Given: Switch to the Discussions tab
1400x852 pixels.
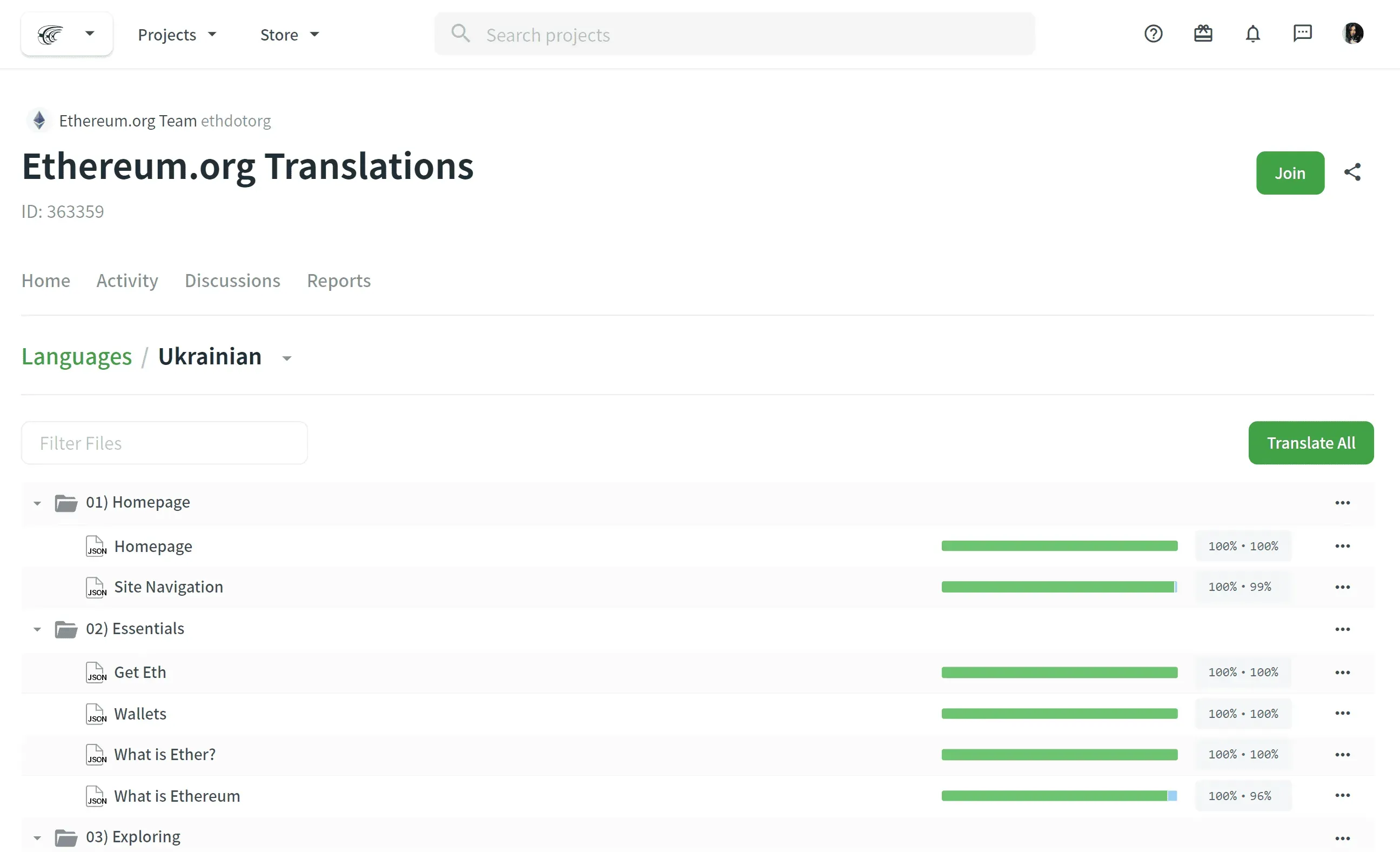Looking at the screenshot, I should 232,280.
